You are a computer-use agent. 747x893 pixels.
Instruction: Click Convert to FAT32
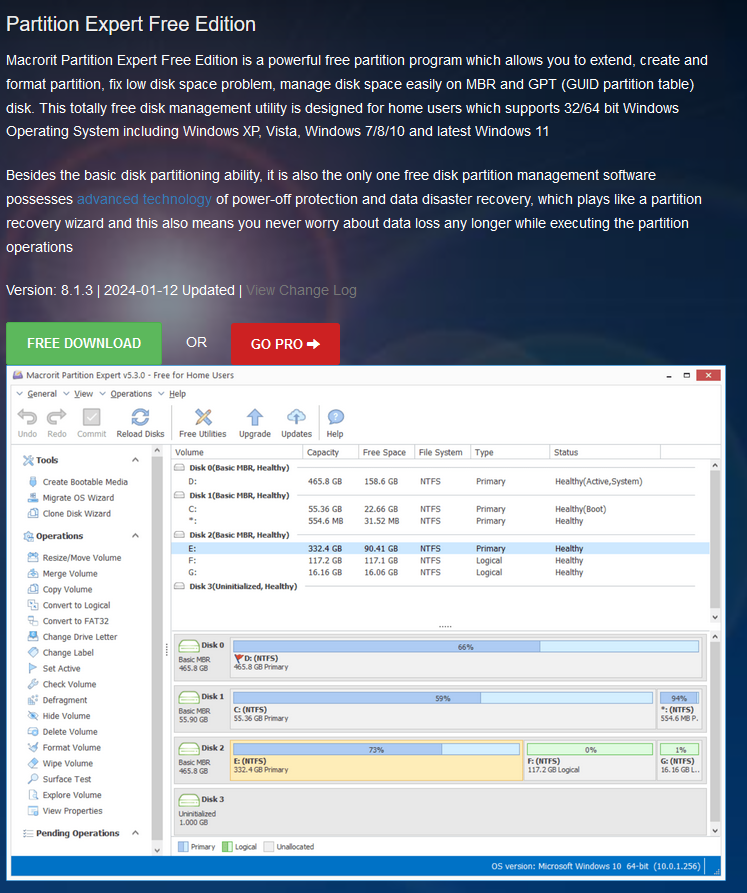[x=68, y=621]
